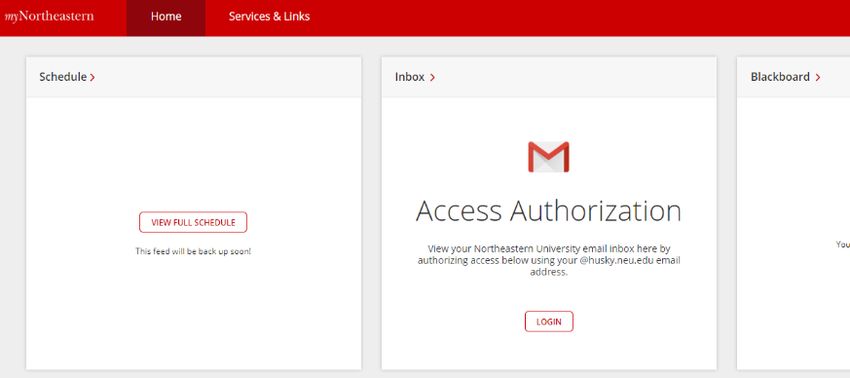
Task: Click the VIEW FULL SCHEDULE button
Action: click(193, 222)
